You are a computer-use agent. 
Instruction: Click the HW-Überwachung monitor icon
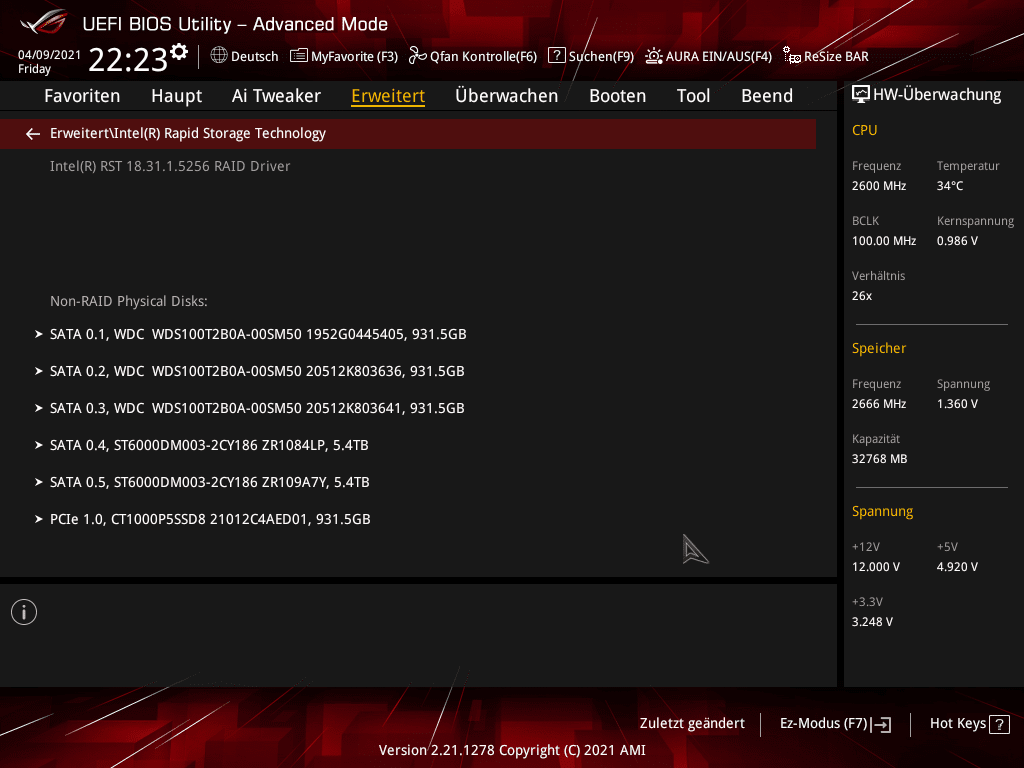pos(861,95)
